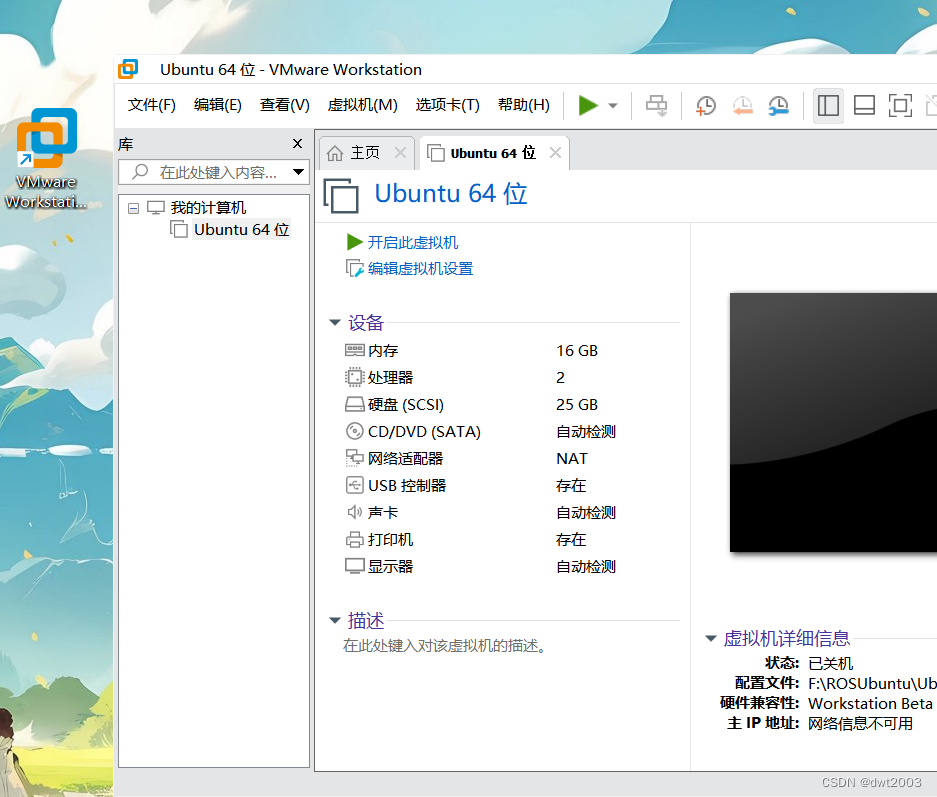Open the 文件(F) menu
This screenshot has height=797, width=937.
152,105
